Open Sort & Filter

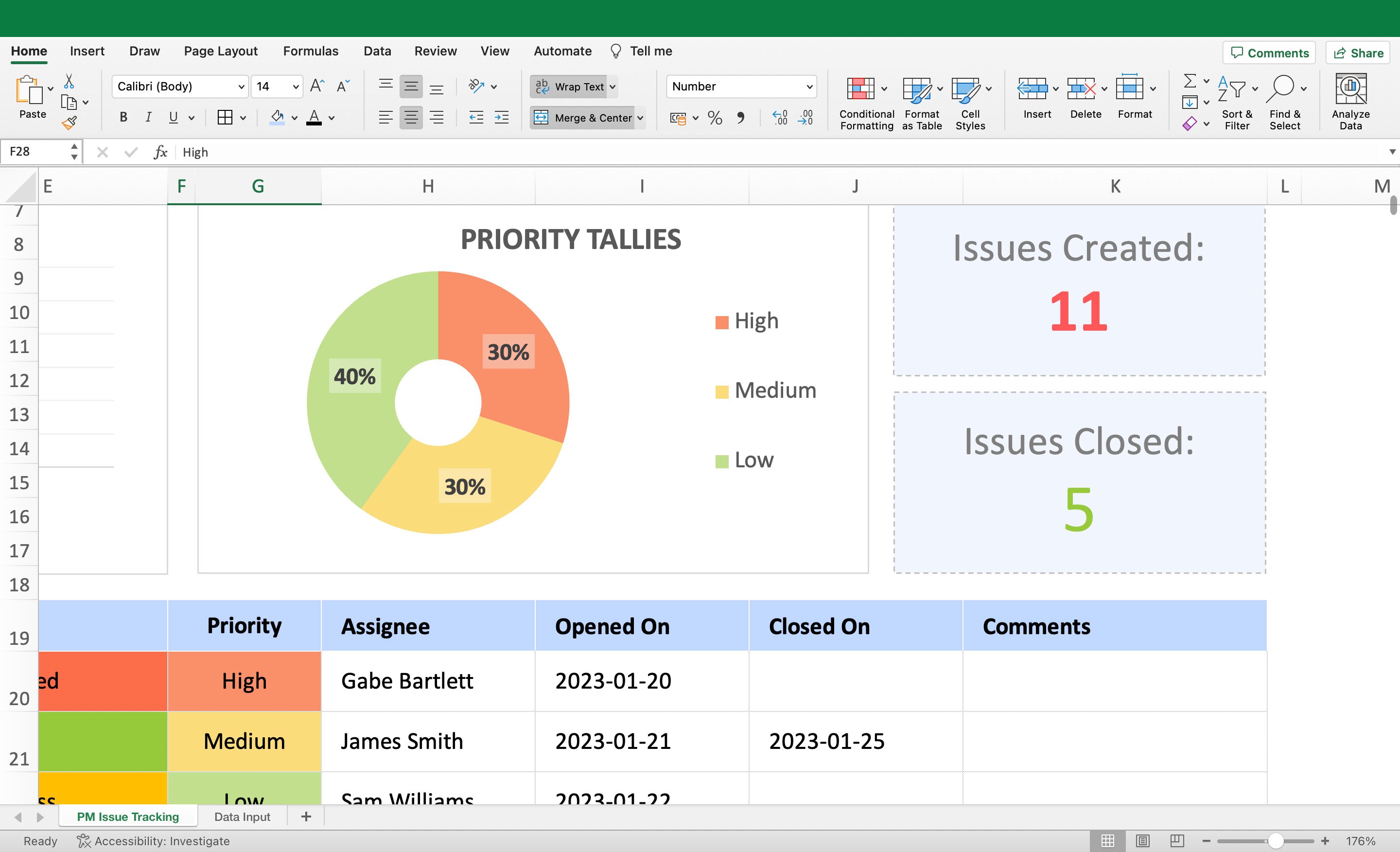point(1236,102)
